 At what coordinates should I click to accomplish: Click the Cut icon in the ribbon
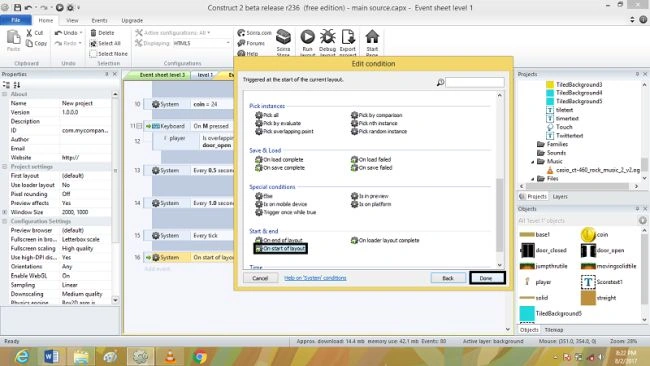[x=29, y=33]
